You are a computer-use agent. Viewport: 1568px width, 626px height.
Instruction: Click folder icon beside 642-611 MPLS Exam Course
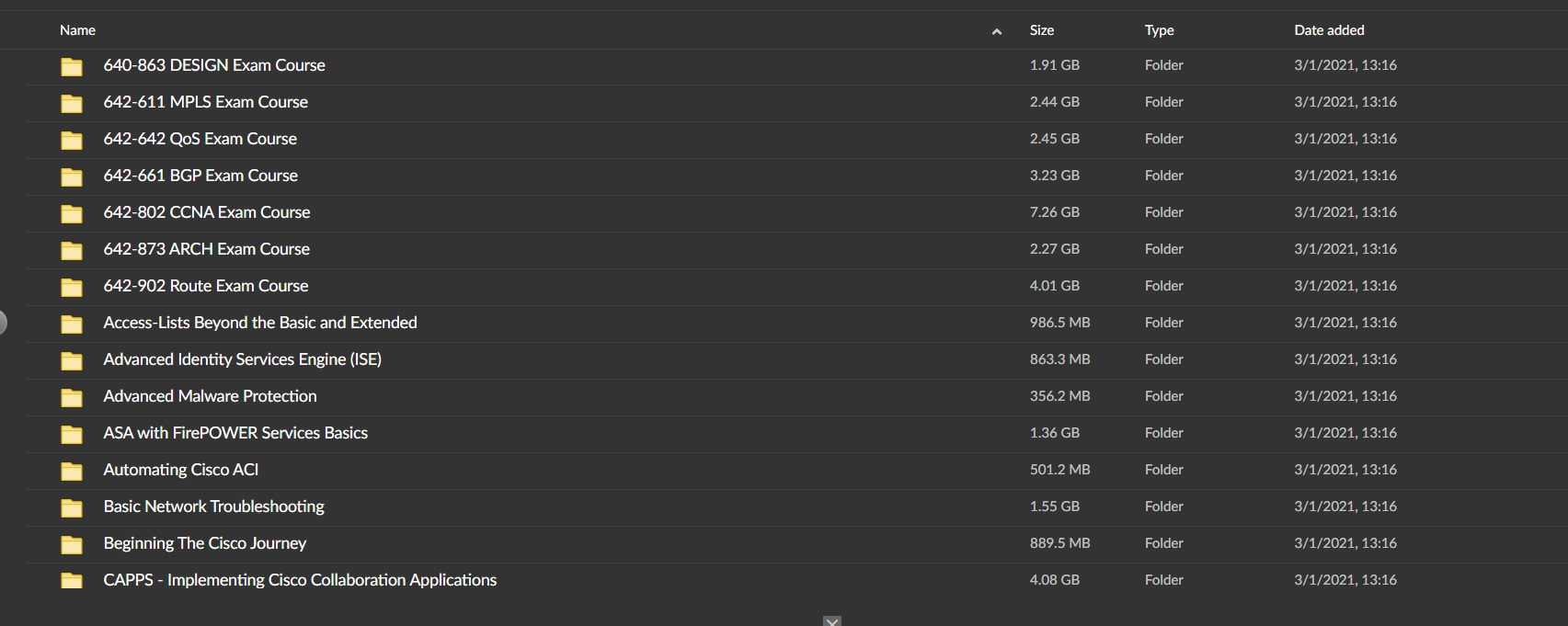click(x=72, y=103)
